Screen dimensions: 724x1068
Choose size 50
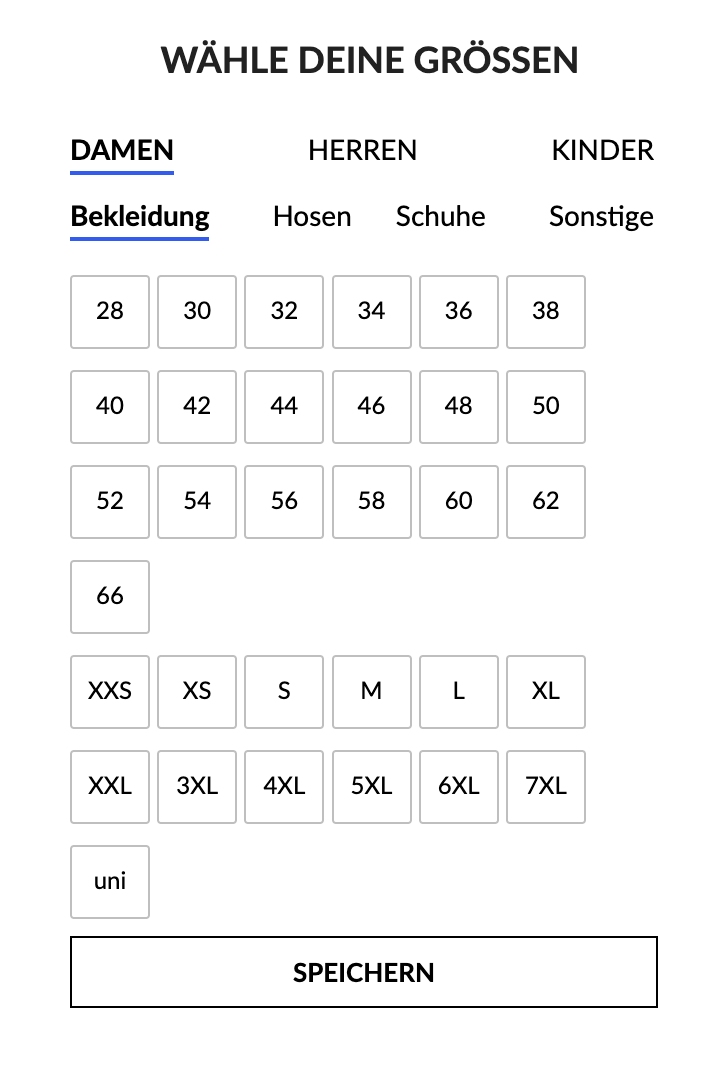tap(546, 407)
